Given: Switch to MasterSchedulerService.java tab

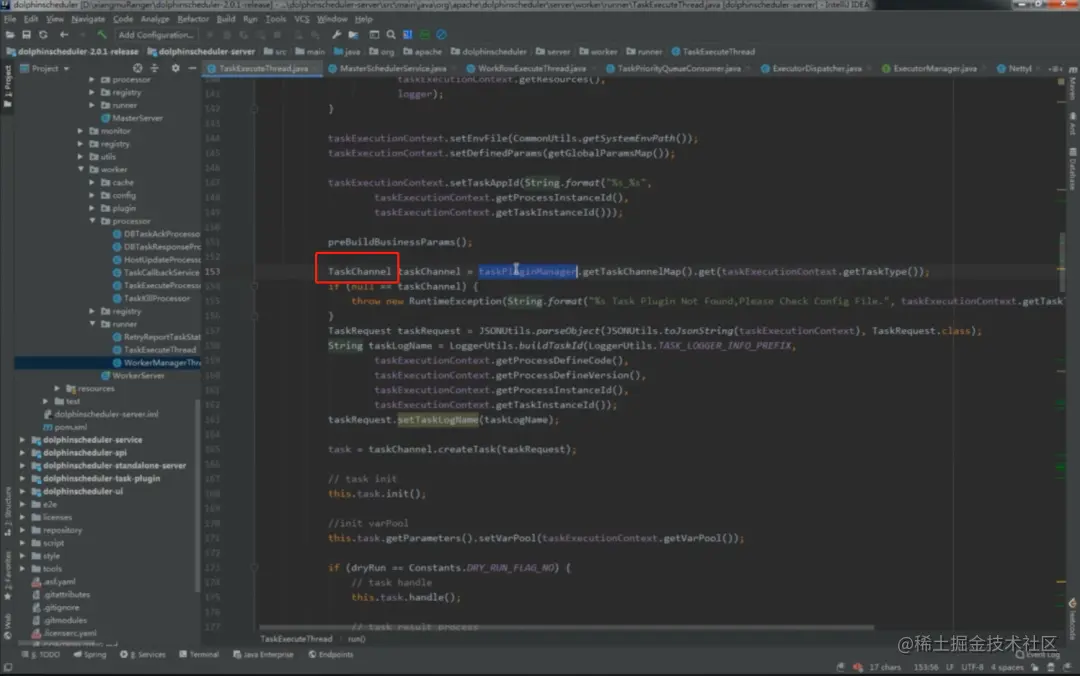Looking at the screenshot, I should [x=388, y=68].
